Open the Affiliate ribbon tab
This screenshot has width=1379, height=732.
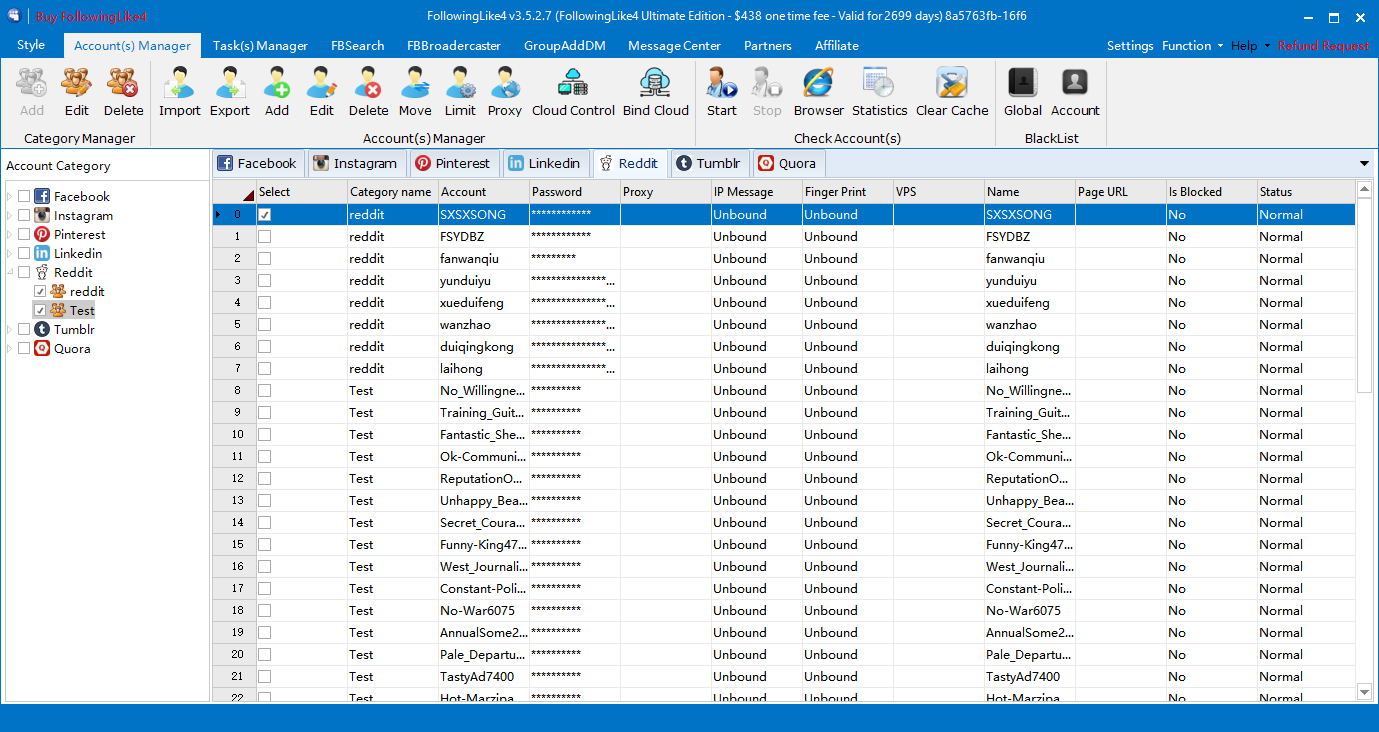[837, 46]
